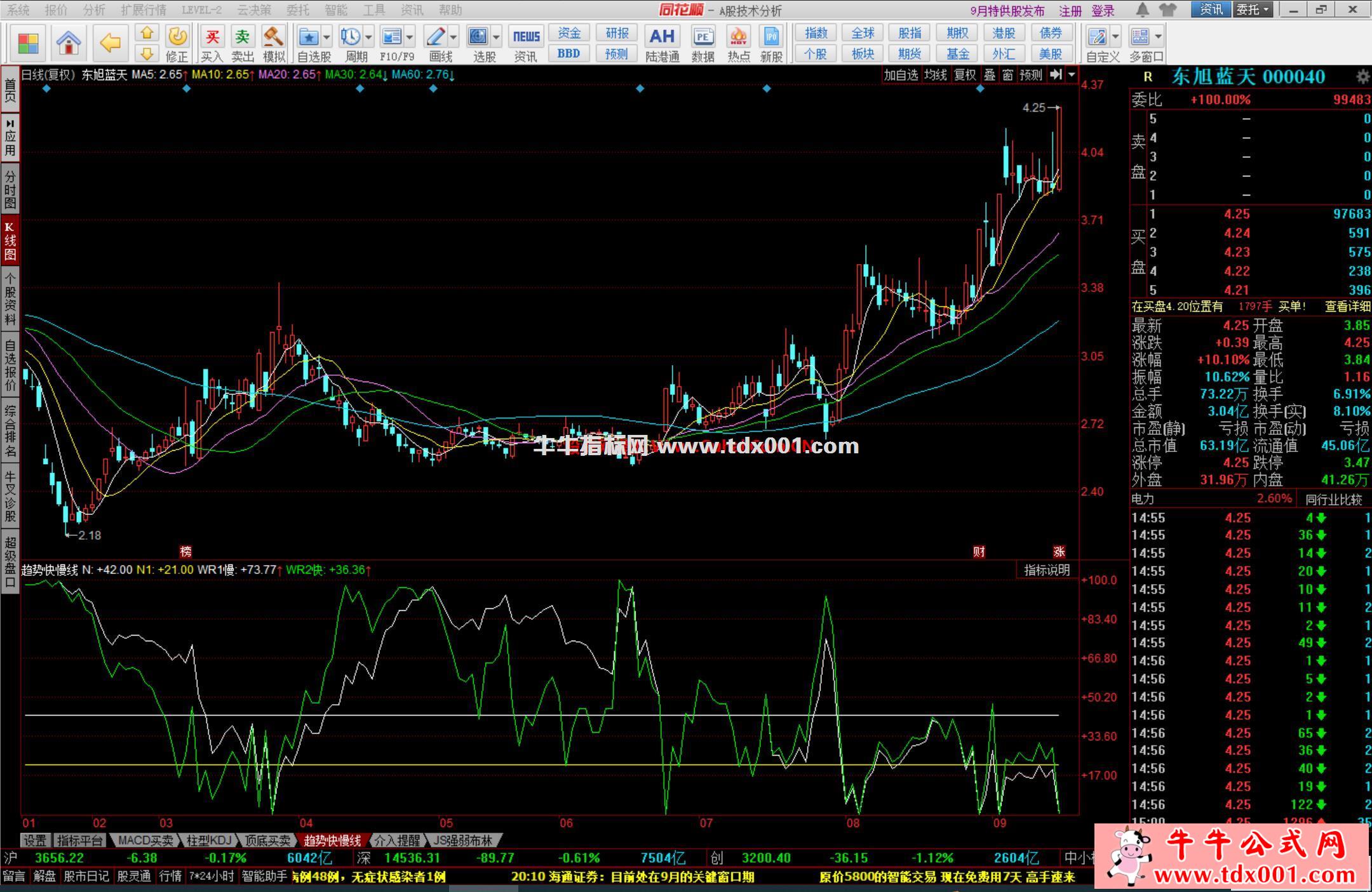Switch to the 顶底买卖 indicator tab
The image size is (1372, 892).
(268, 841)
